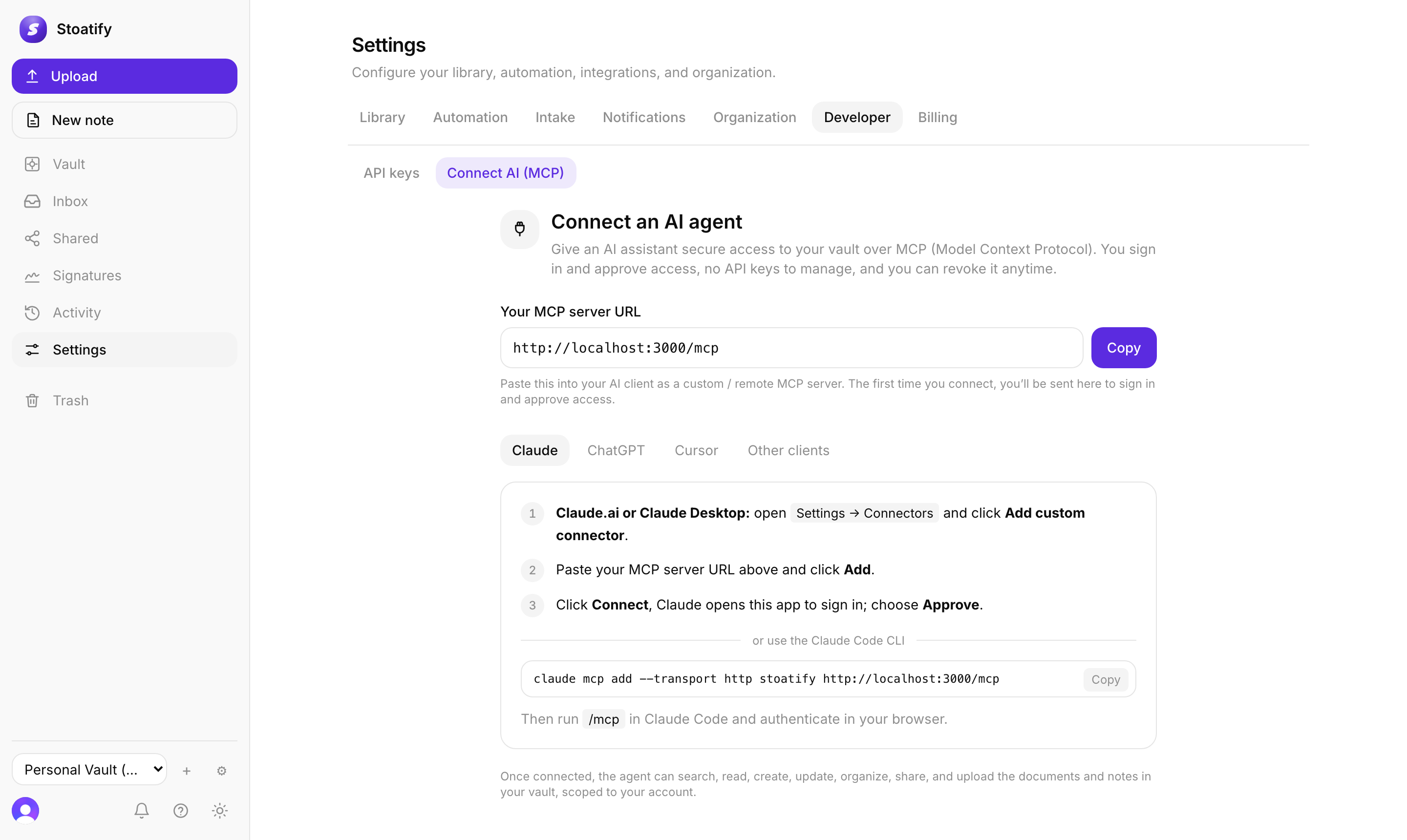Viewport: 1407px width, 840px height.
Task: Click the claude mcp add command text
Action: point(766,679)
